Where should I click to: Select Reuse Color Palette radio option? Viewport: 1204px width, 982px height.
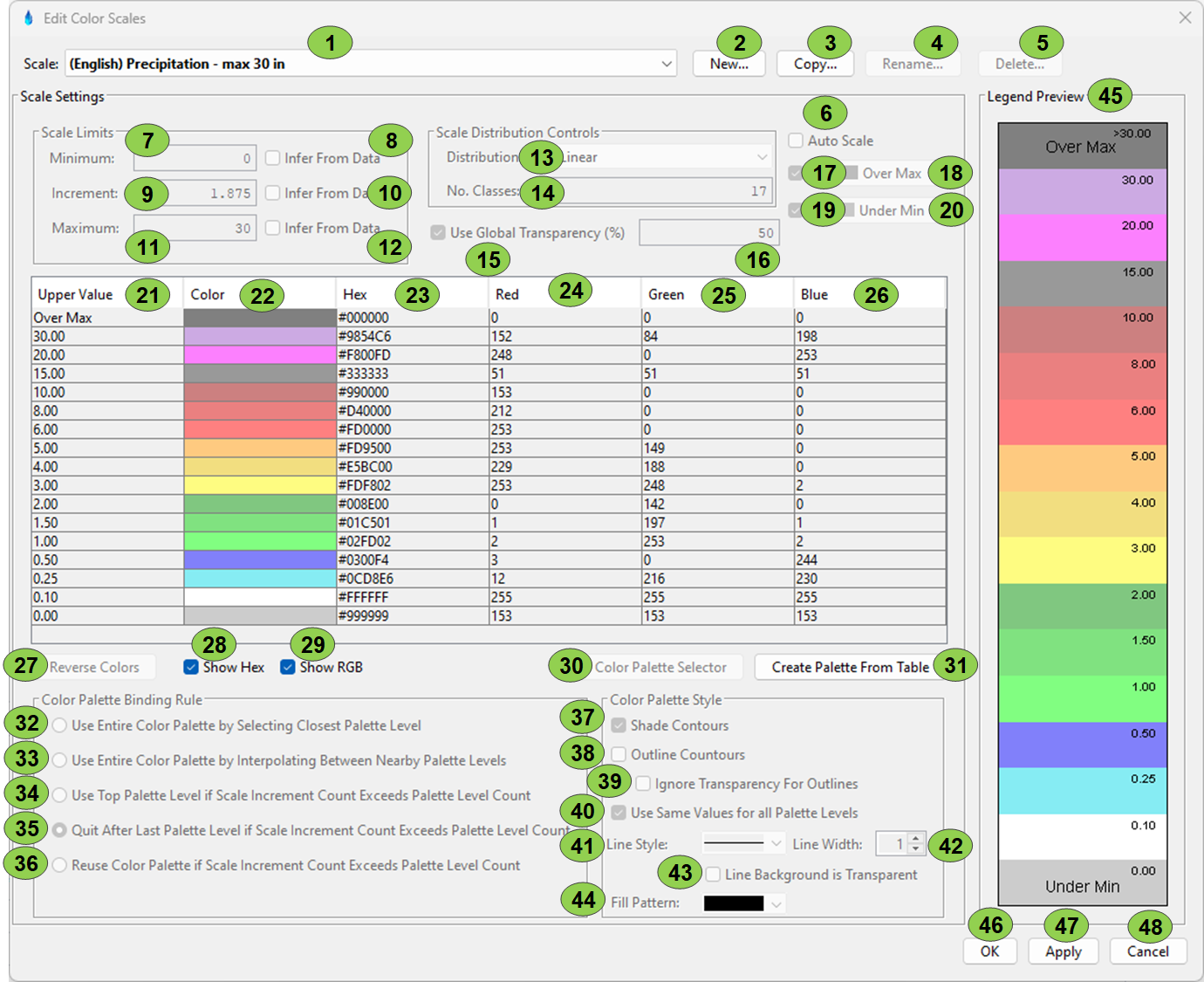click(x=59, y=865)
